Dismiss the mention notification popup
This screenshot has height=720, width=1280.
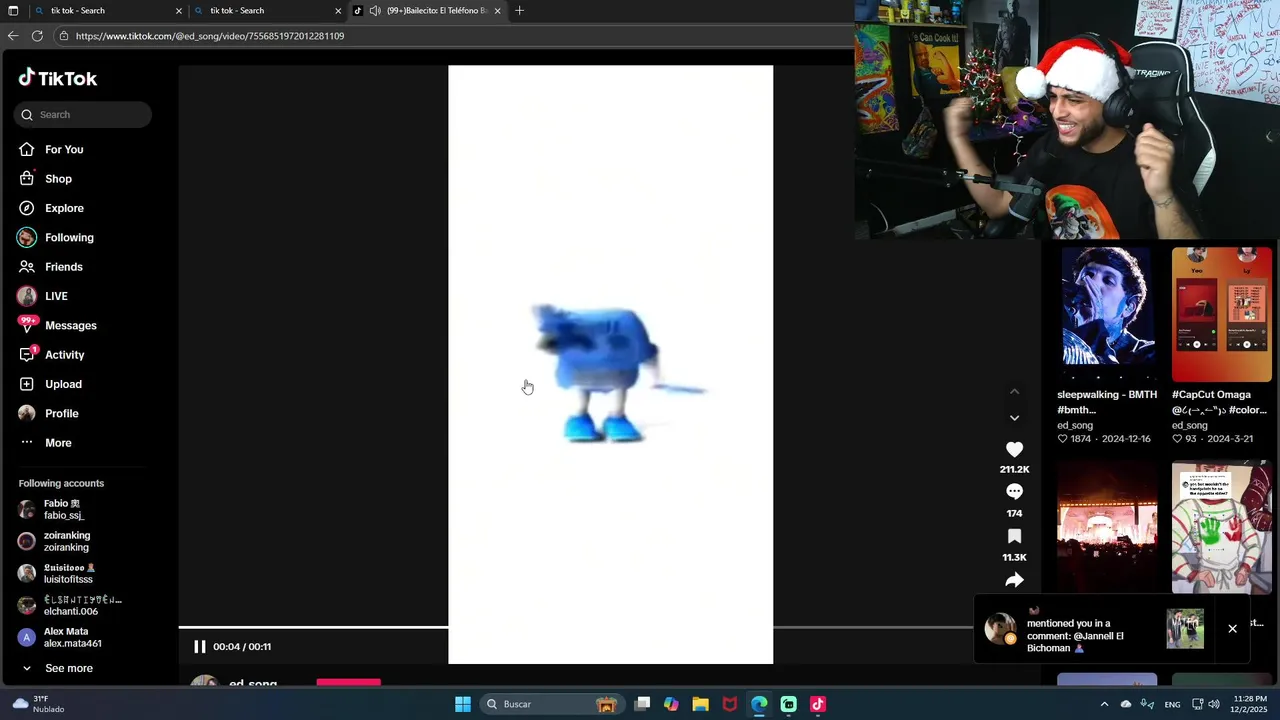[x=1232, y=629]
